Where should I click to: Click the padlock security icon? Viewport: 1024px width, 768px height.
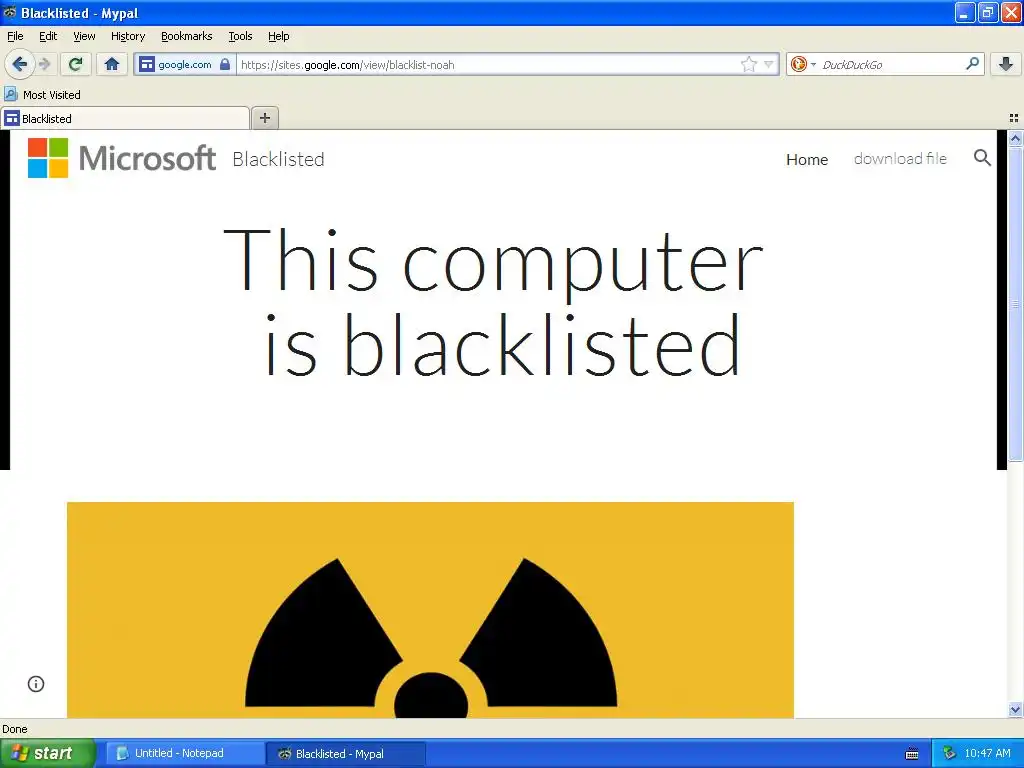[x=225, y=64]
